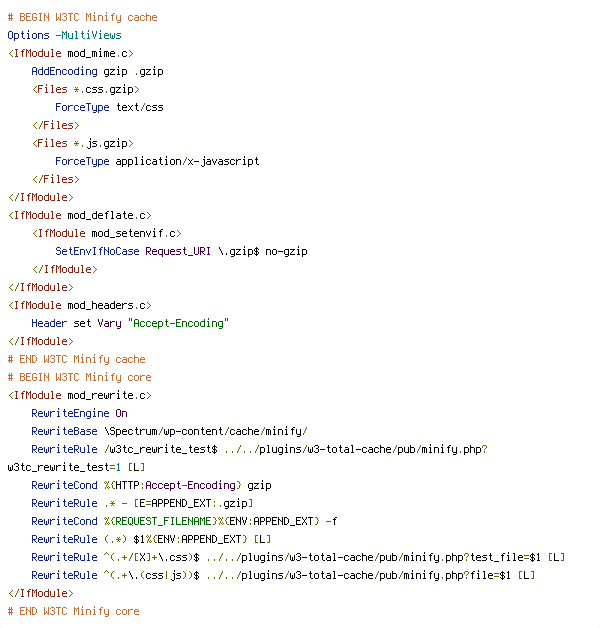Image resolution: width=600 pixels, height=628 pixels.
Task: Click the 'RewriteBase \Spectrum' line
Action: coord(169,431)
